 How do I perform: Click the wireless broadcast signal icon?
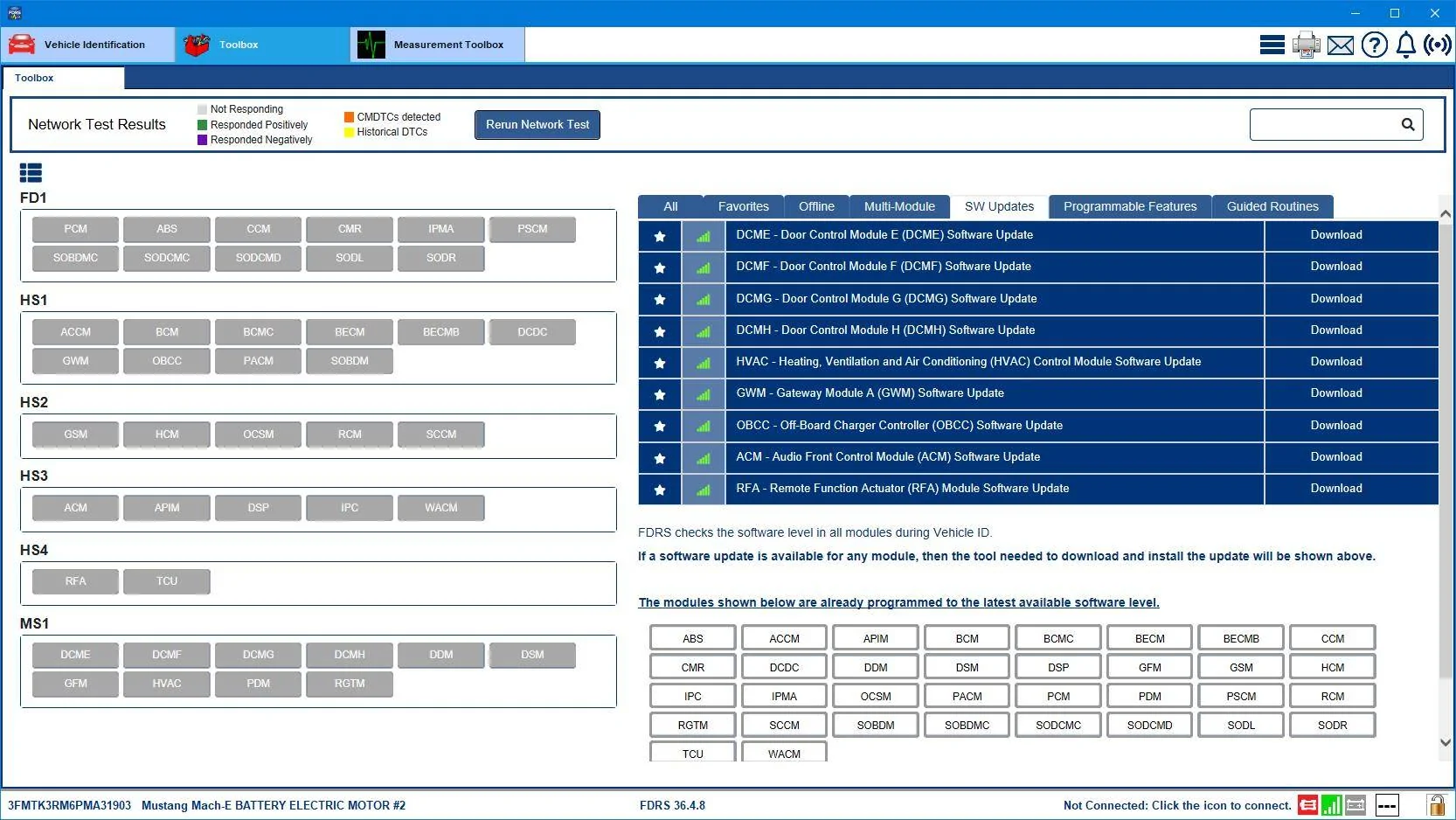click(1438, 45)
